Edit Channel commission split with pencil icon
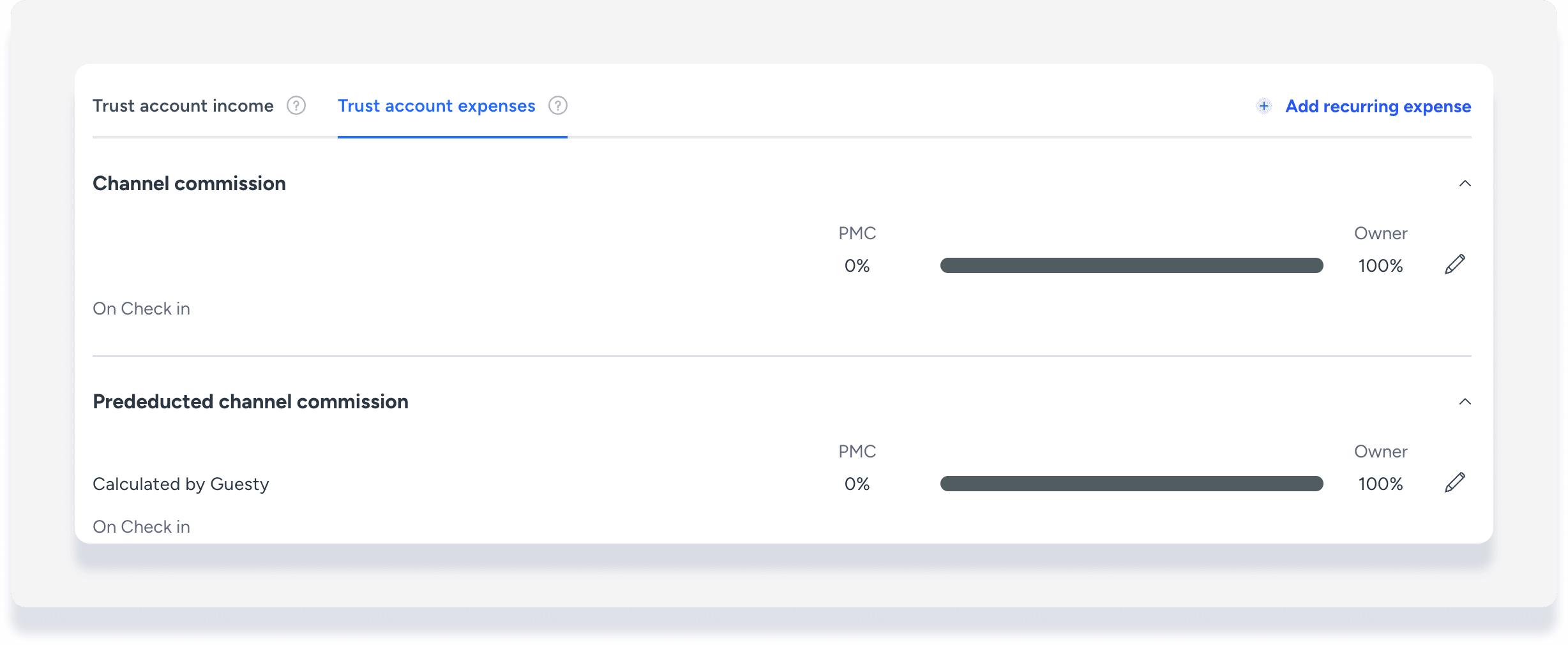The height and width of the screenshot is (645, 1568). (1454, 264)
